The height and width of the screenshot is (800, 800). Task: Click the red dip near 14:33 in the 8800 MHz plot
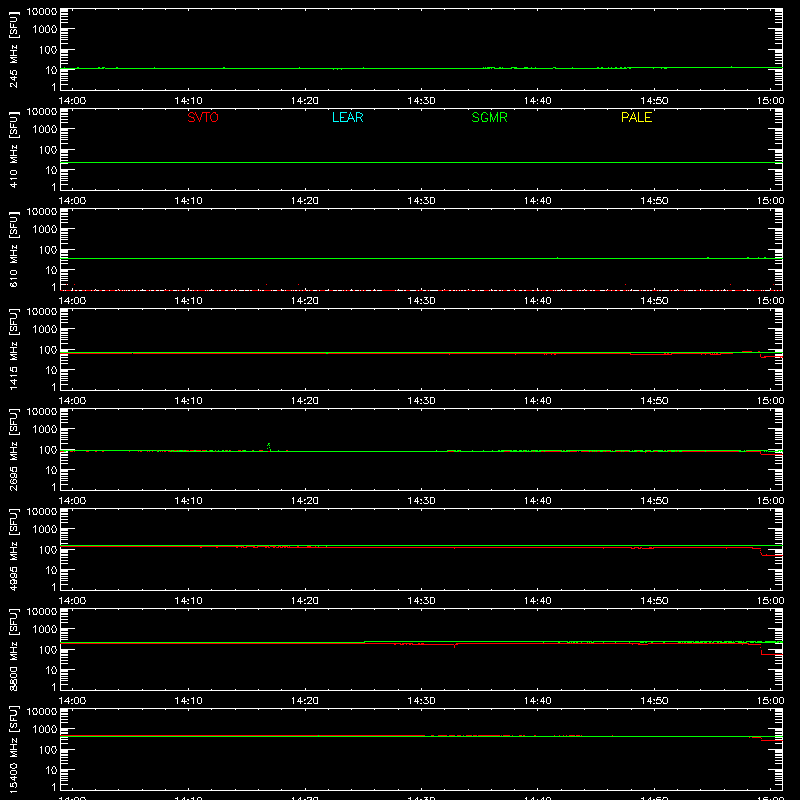click(454, 645)
